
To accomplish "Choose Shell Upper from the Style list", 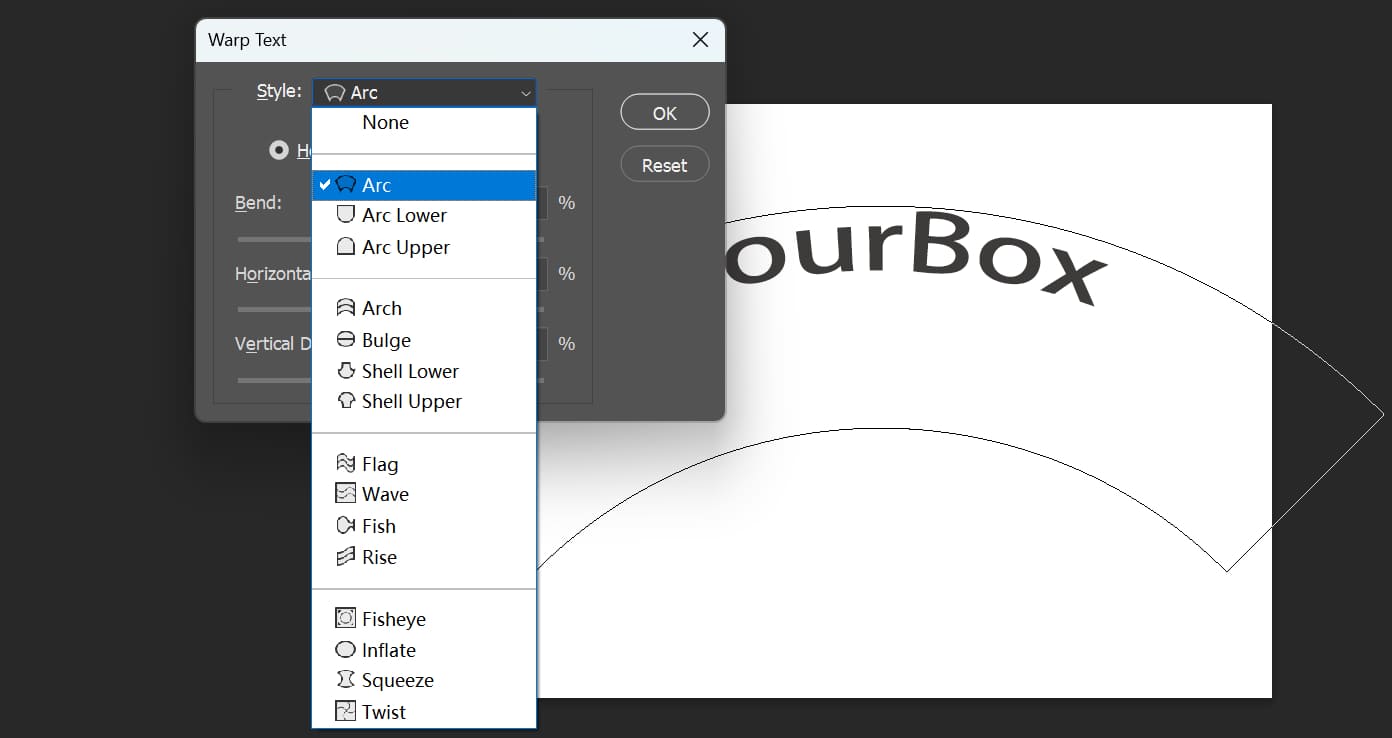I will (411, 401).
